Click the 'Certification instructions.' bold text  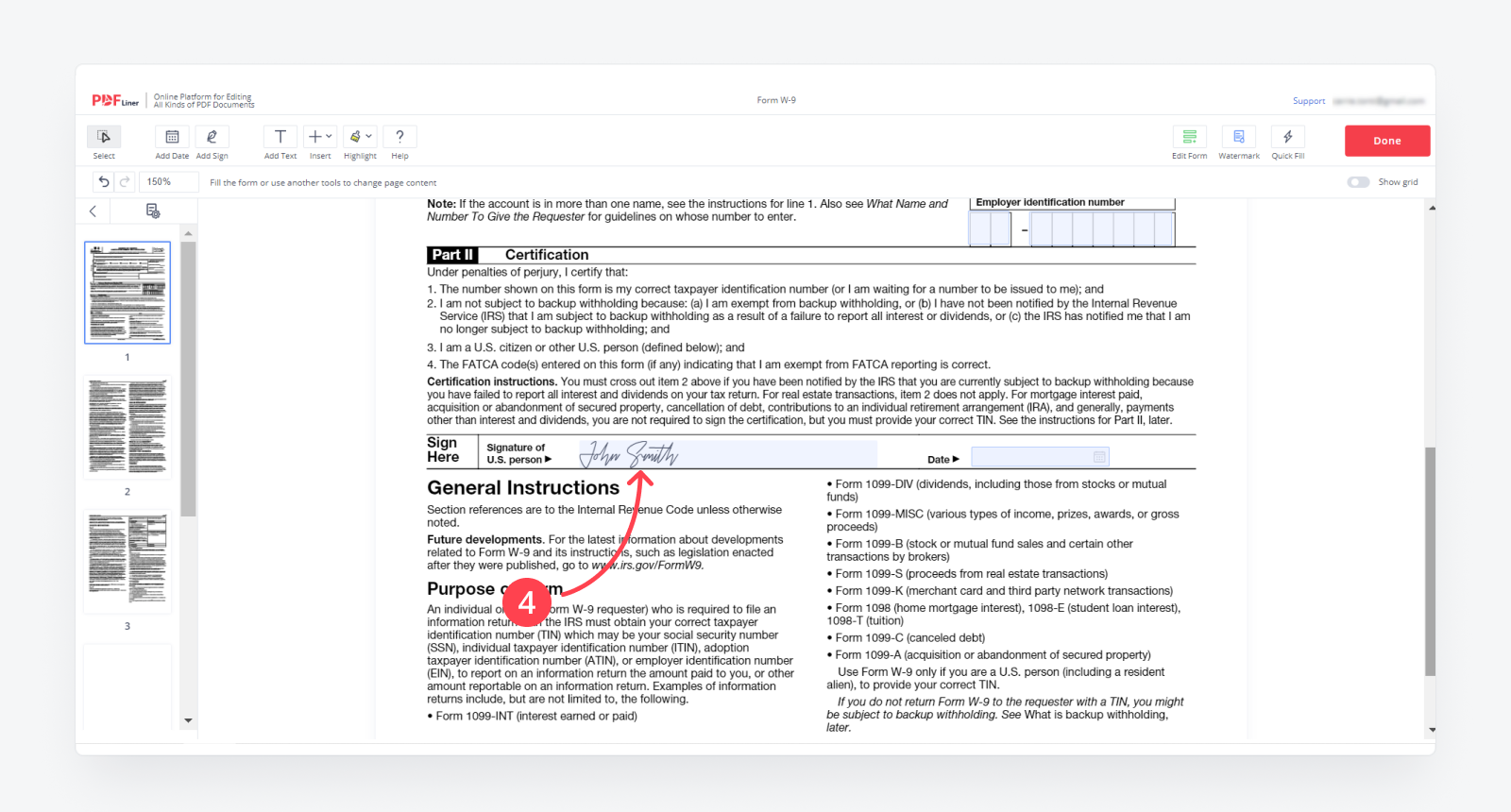[x=492, y=382]
